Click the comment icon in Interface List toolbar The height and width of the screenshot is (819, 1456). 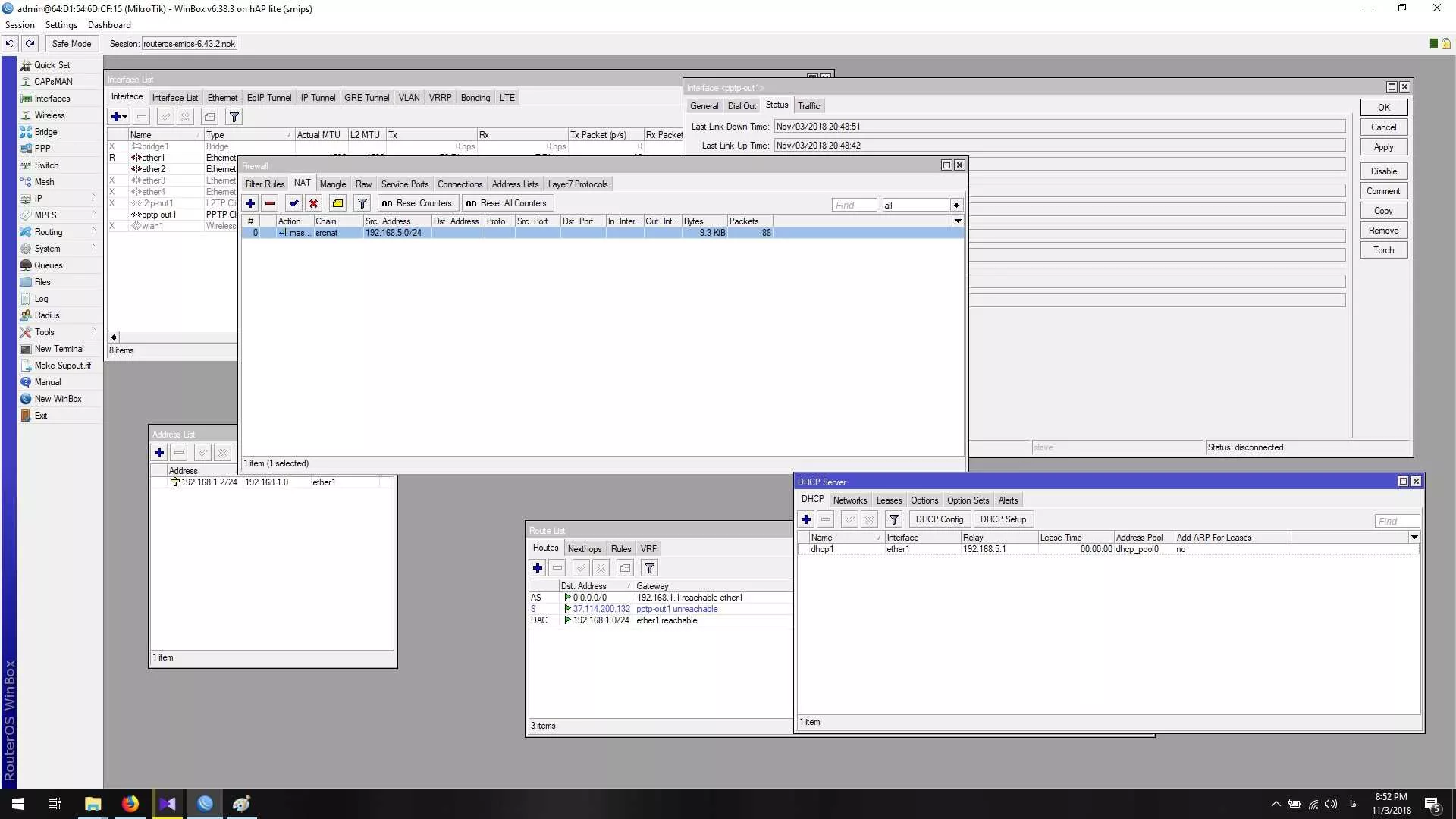[210, 117]
